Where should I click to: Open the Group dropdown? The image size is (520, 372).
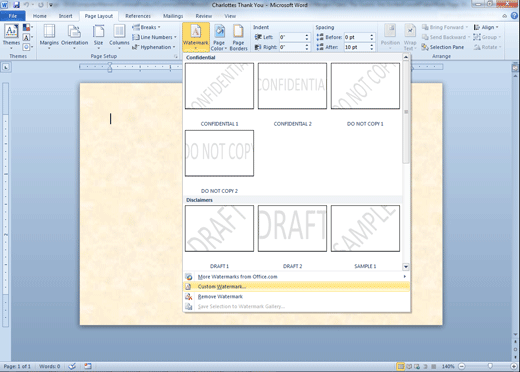(x=487, y=37)
